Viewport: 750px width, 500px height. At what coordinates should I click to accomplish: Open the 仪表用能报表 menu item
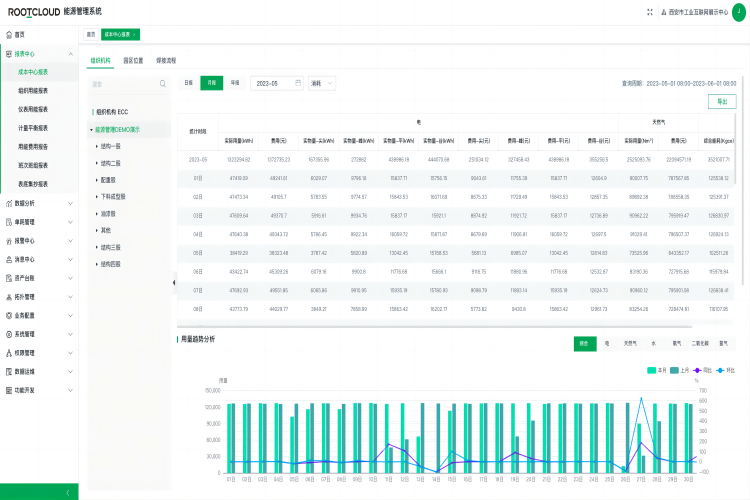(x=35, y=109)
